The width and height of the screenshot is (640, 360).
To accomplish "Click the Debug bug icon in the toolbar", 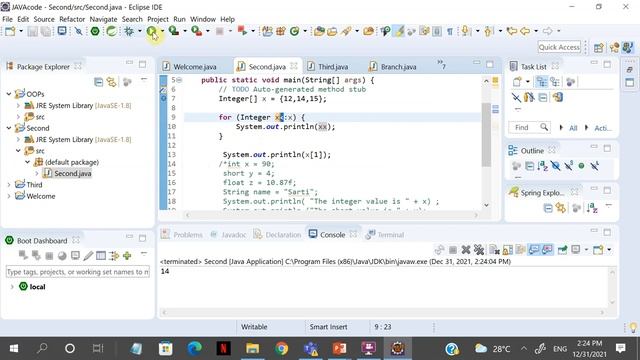I will [x=129, y=31].
